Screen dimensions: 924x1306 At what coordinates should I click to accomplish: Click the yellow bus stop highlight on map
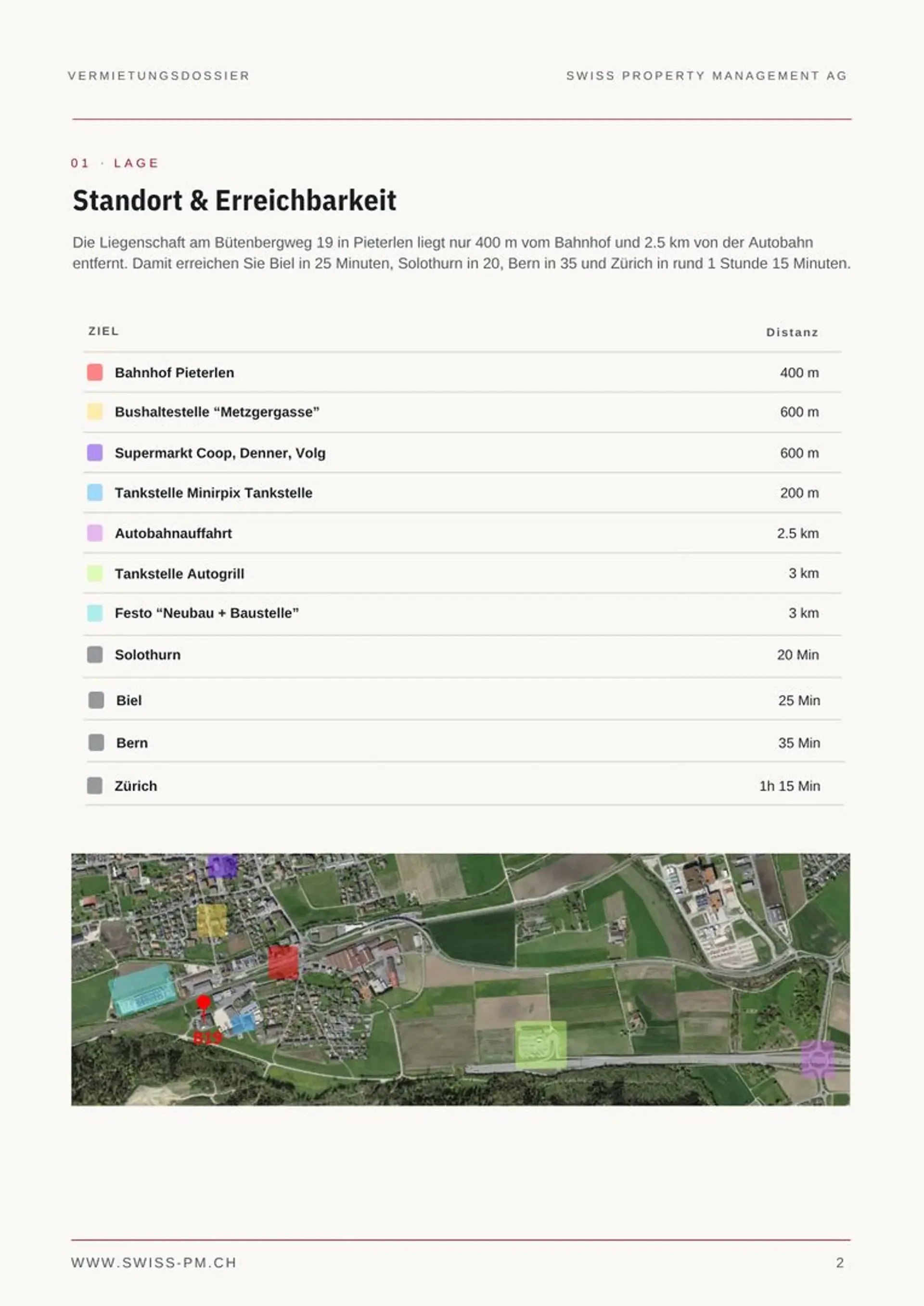pyautogui.click(x=212, y=921)
